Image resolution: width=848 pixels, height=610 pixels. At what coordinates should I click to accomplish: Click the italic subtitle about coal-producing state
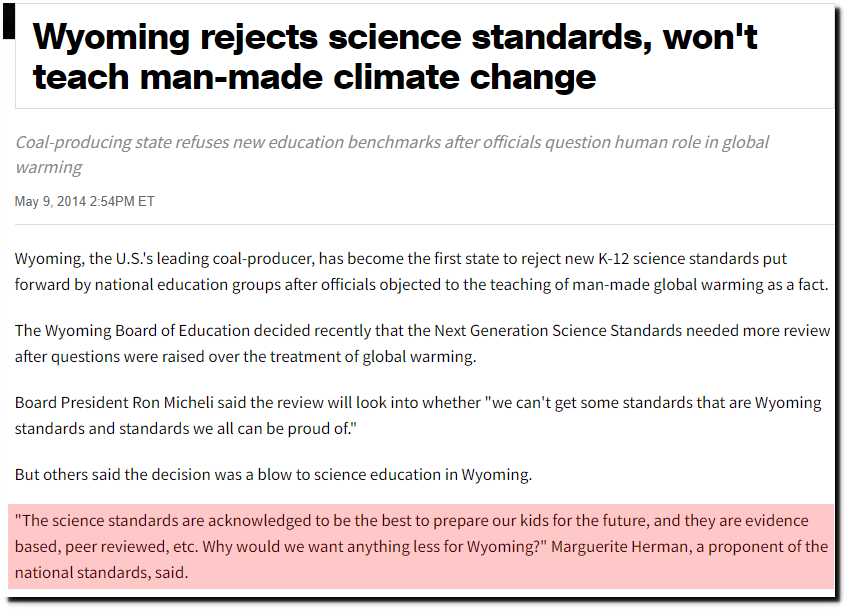click(392, 155)
